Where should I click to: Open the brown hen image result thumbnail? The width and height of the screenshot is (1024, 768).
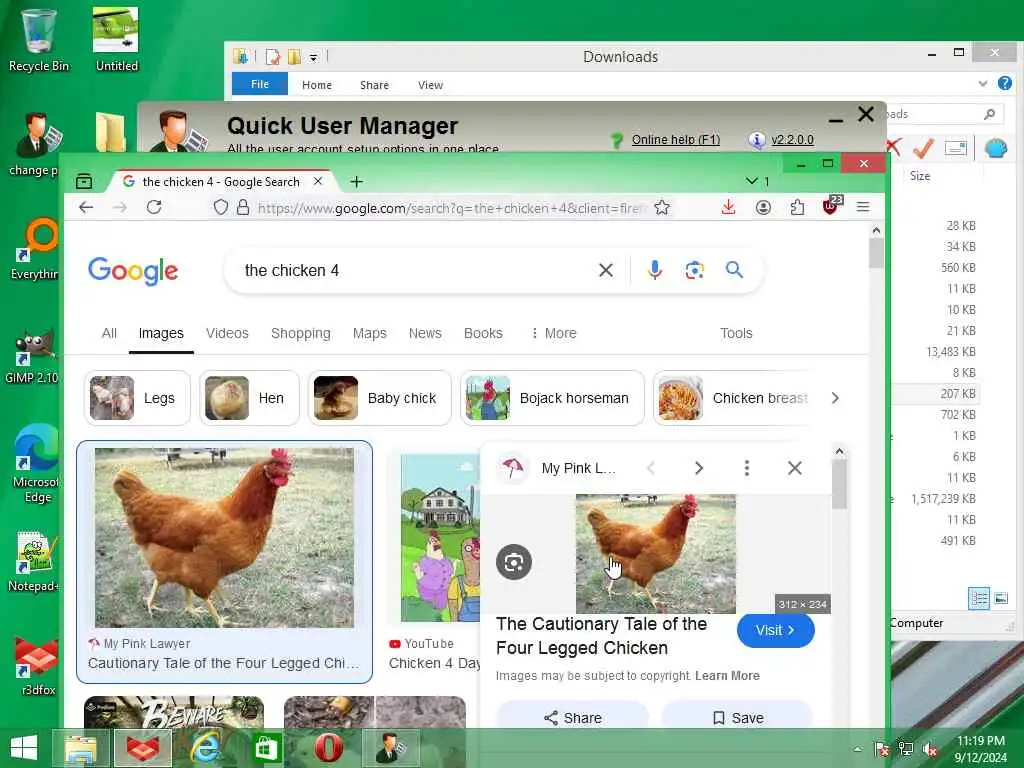click(x=224, y=537)
